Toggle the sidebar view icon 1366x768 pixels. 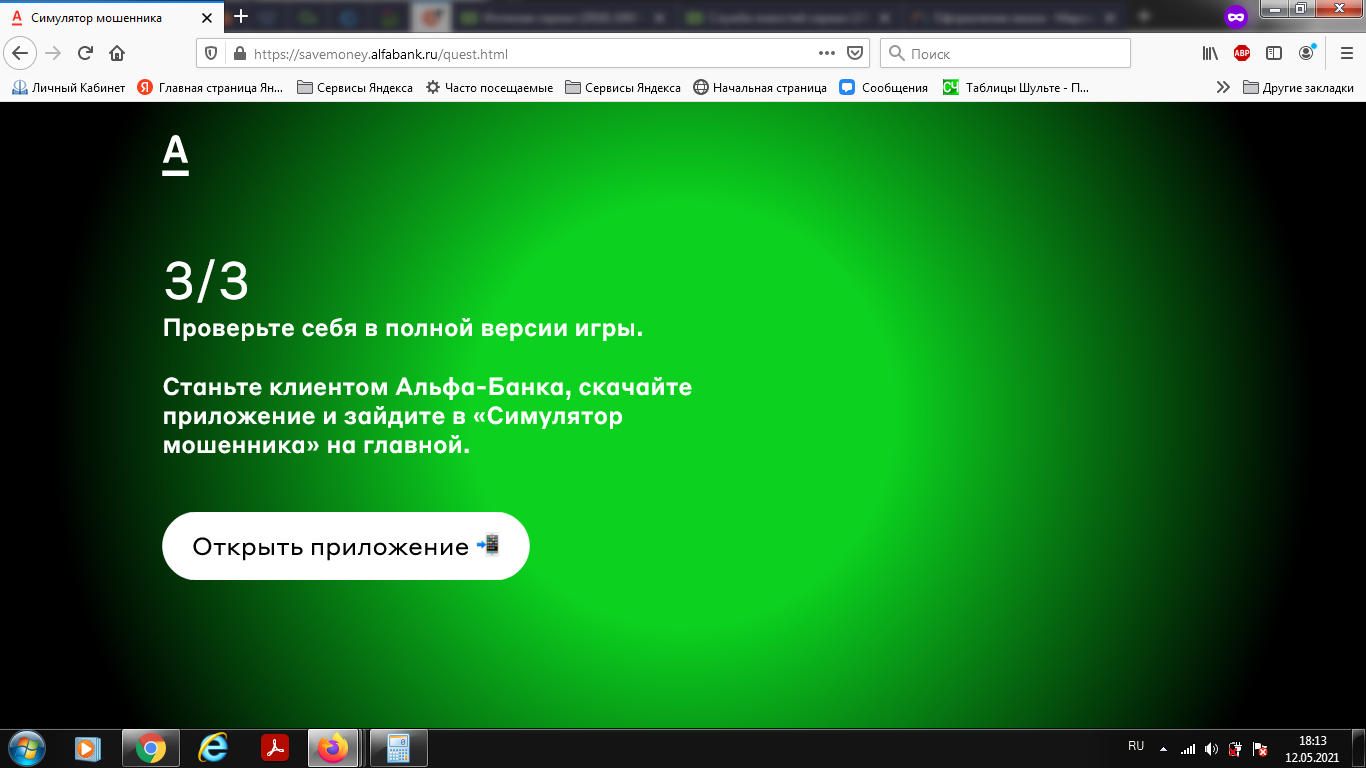pyautogui.click(x=1274, y=54)
